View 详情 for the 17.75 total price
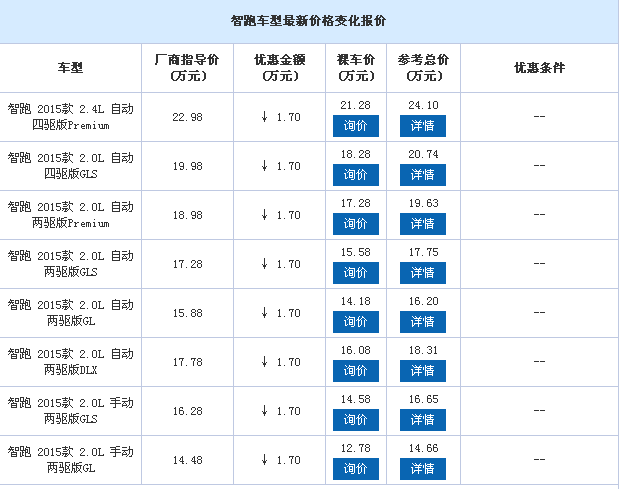Screen dimensions: 619x489 (x=423, y=273)
